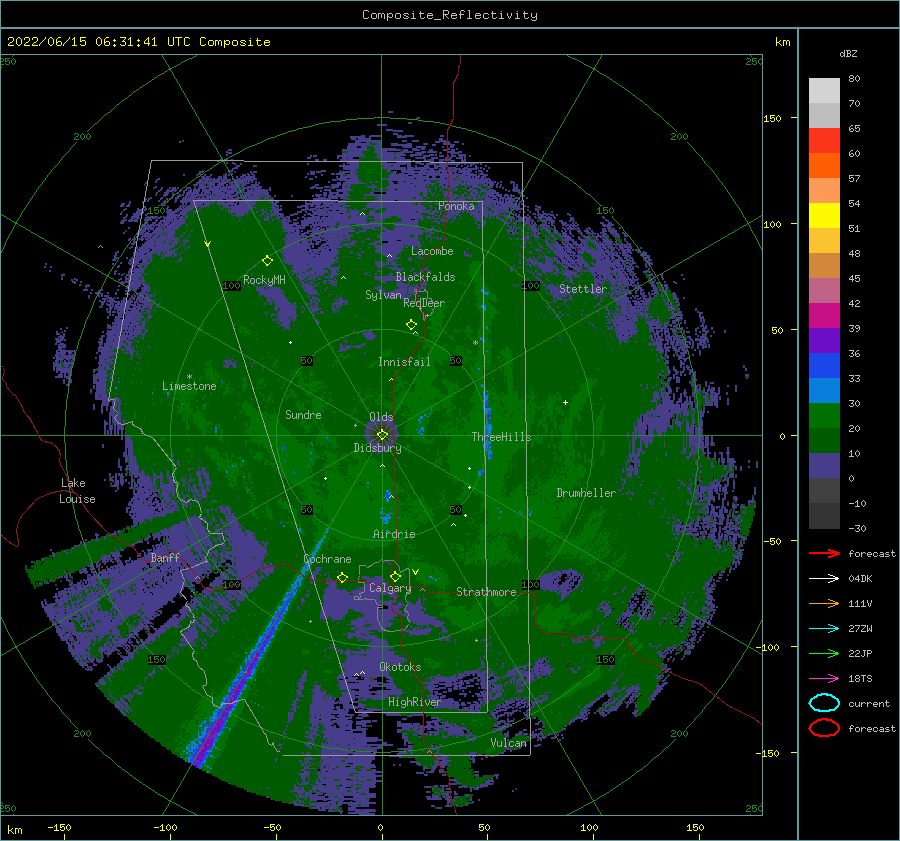Click the light gray 70–80 dBZ swatch
The width and height of the screenshot is (900, 841).
(824, 91)
